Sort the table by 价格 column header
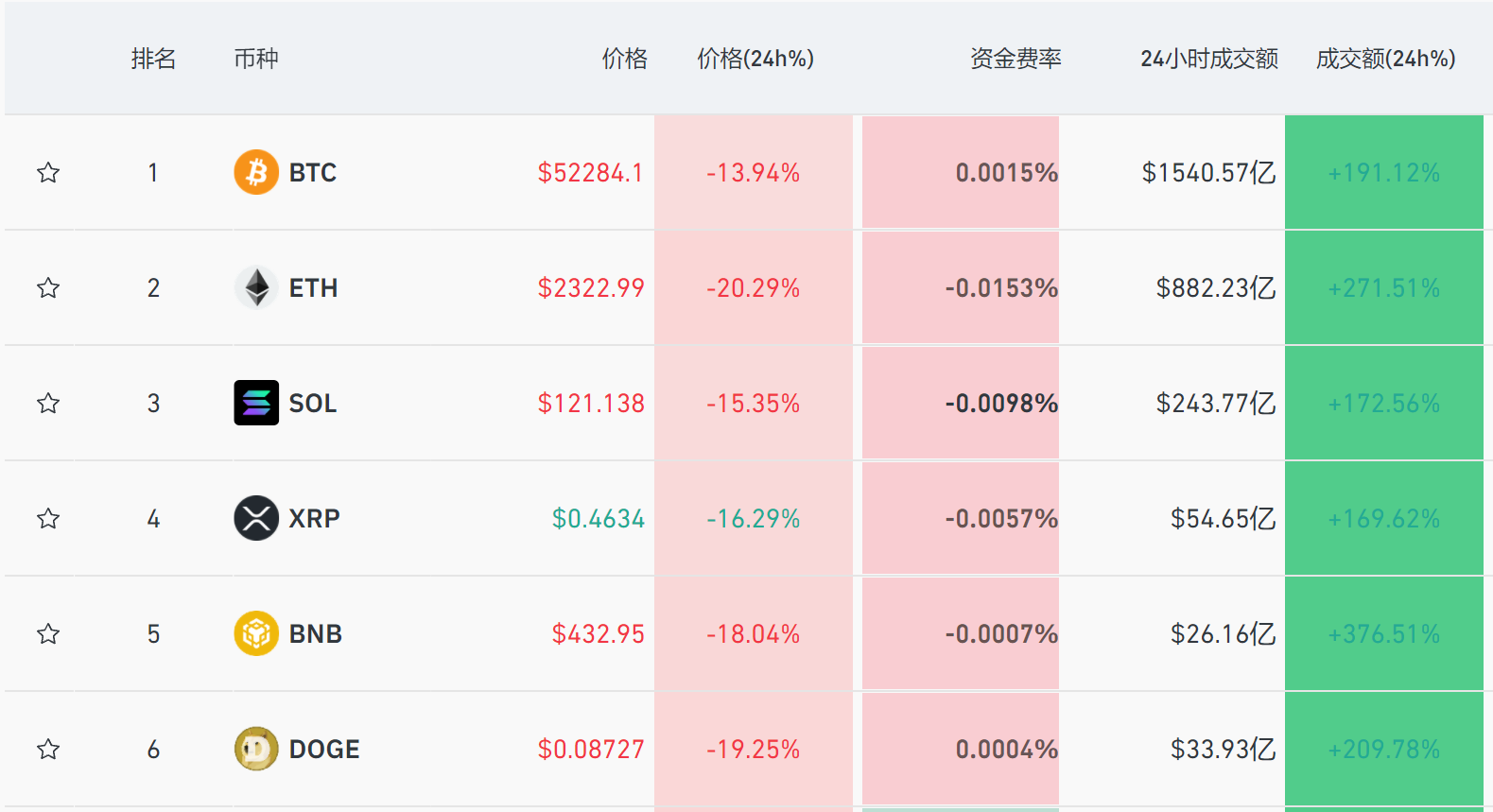This screenshot has width=1493, height=812. 624,59
